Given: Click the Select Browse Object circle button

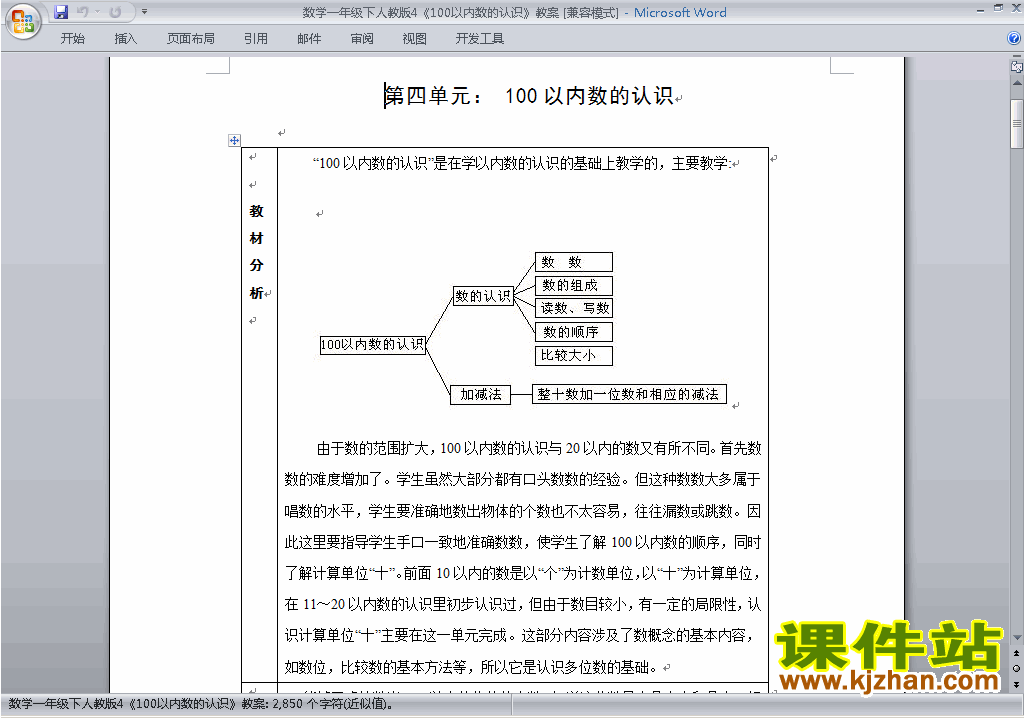Looking at the screenshot, I should (1017, 668).
